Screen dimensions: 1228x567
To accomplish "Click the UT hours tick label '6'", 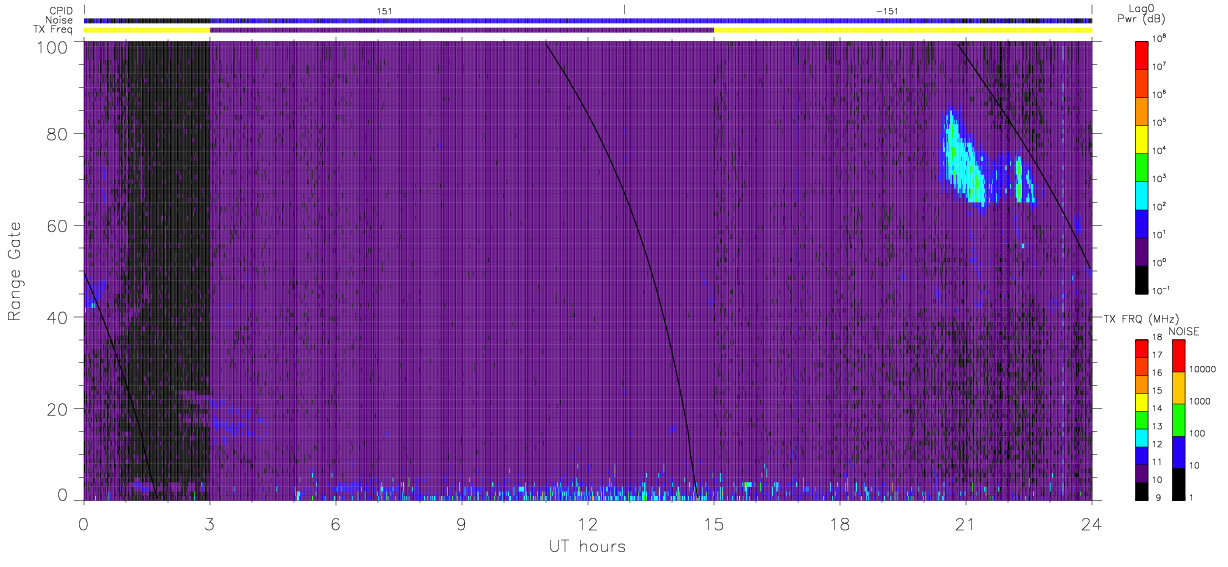I will [336, 523].
